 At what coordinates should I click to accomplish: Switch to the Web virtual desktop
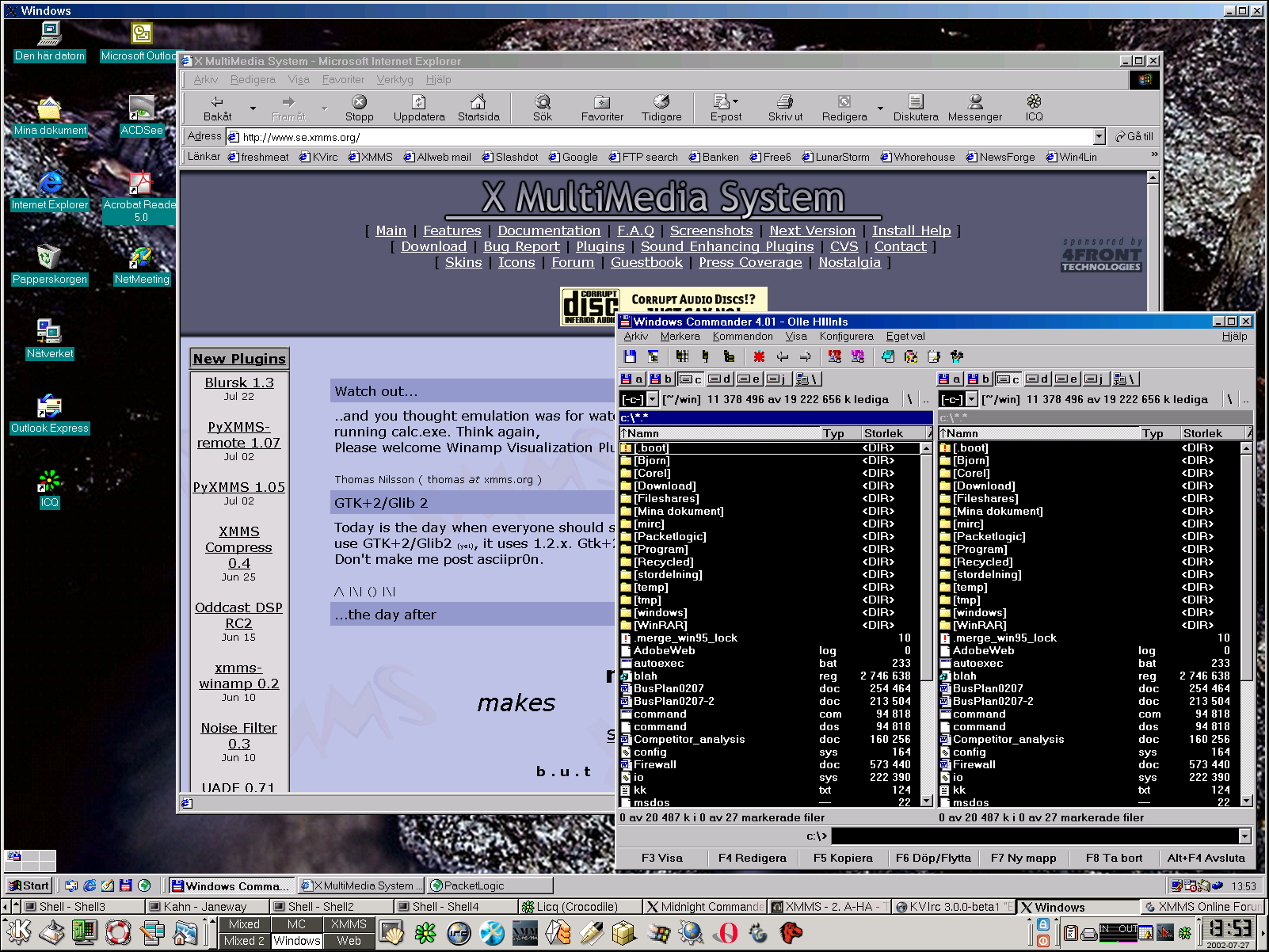click(349, 941)
